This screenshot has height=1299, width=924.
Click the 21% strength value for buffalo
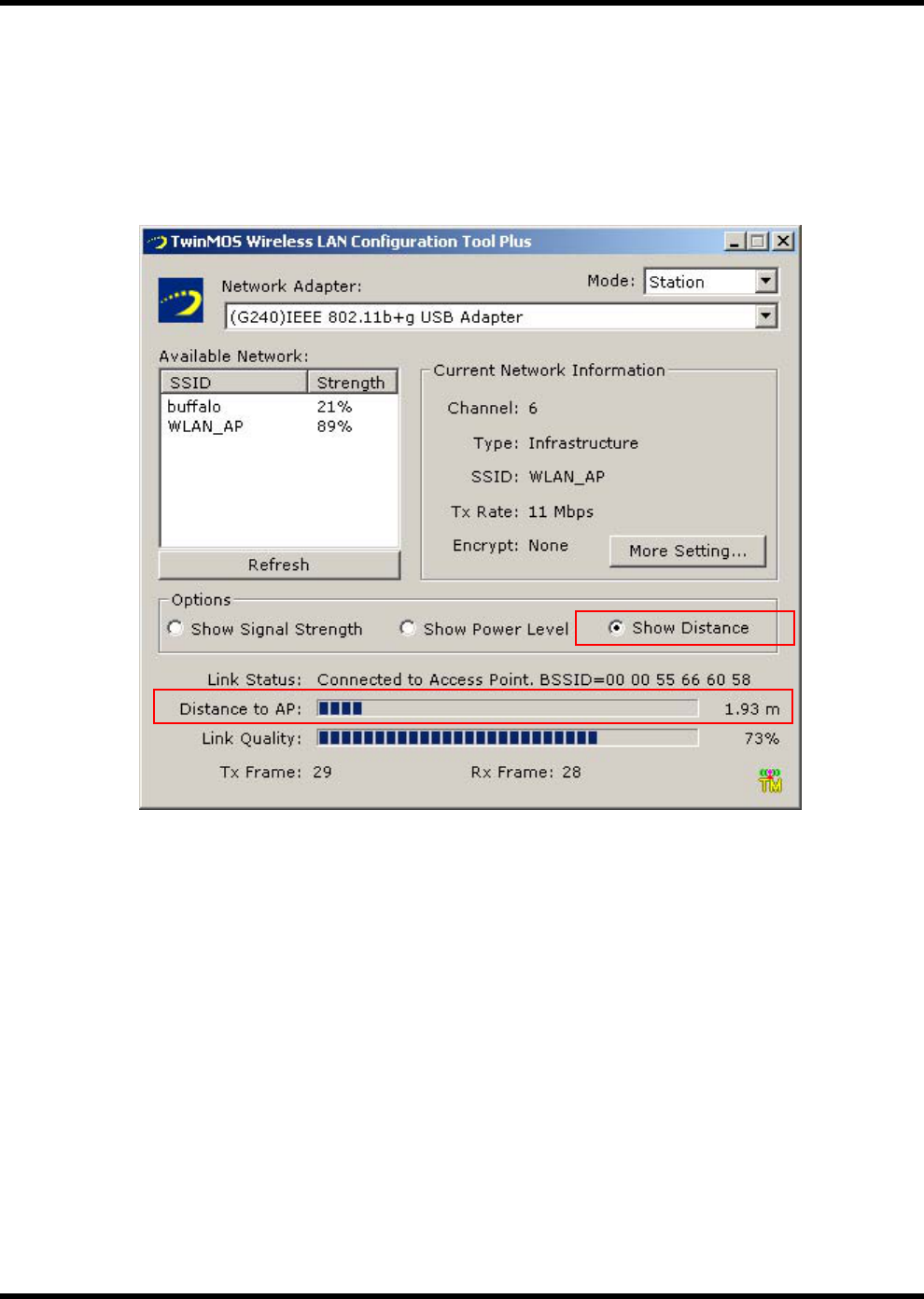point(334,407)
